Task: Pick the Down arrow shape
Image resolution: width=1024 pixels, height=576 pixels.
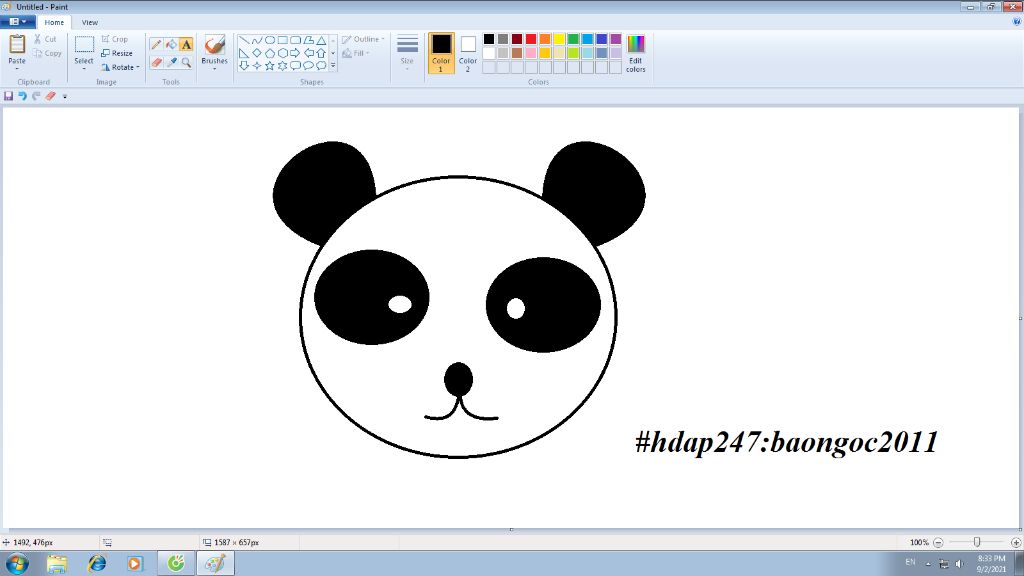Action: (x=244, y=65)
